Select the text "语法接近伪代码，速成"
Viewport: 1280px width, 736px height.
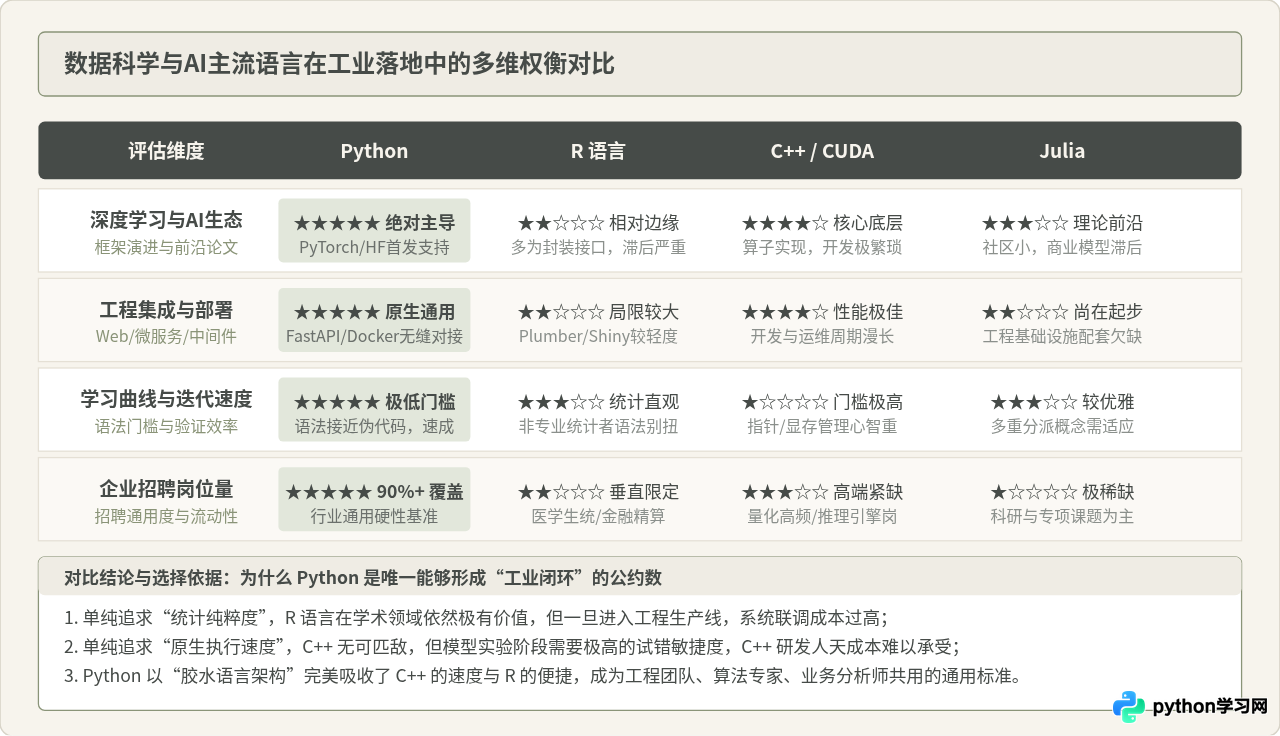(x=374, y=427)
